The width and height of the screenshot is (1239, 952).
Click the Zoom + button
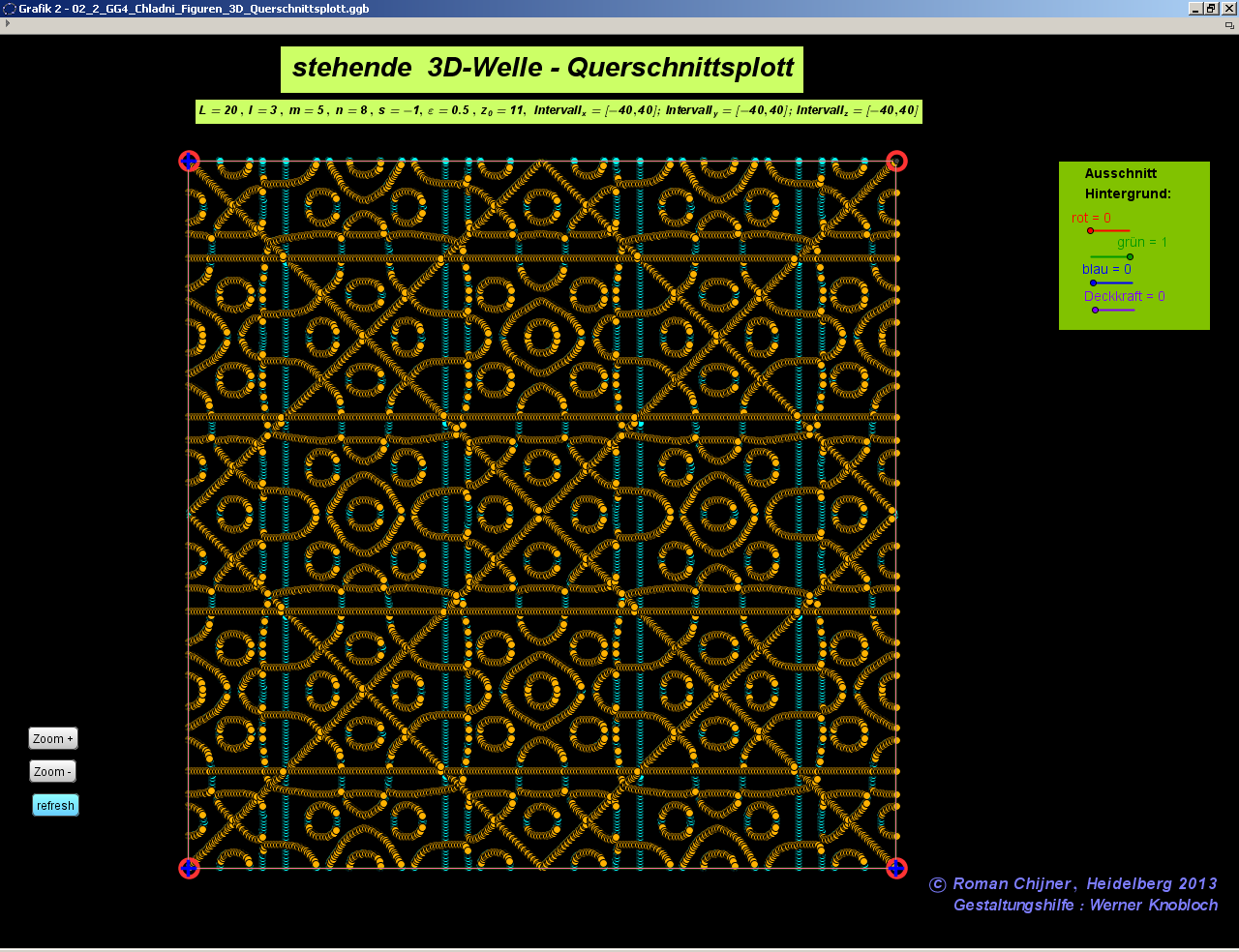tap(52, 738)
